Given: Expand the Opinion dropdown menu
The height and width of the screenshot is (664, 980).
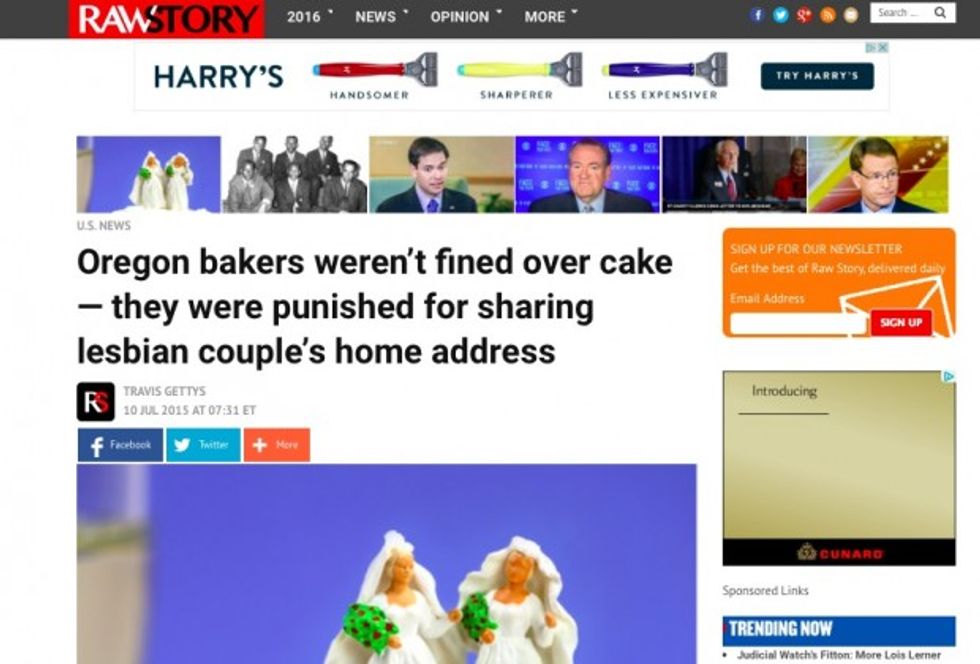Looking at the screenshot, I should [466, 17].
